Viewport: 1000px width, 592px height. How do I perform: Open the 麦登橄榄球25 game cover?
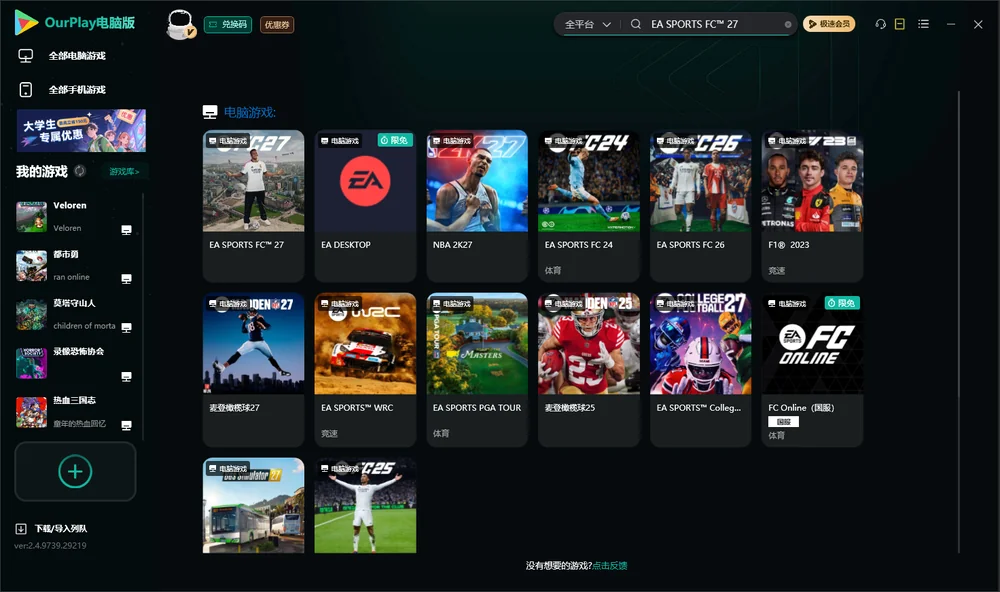click(x=589, y=344)
